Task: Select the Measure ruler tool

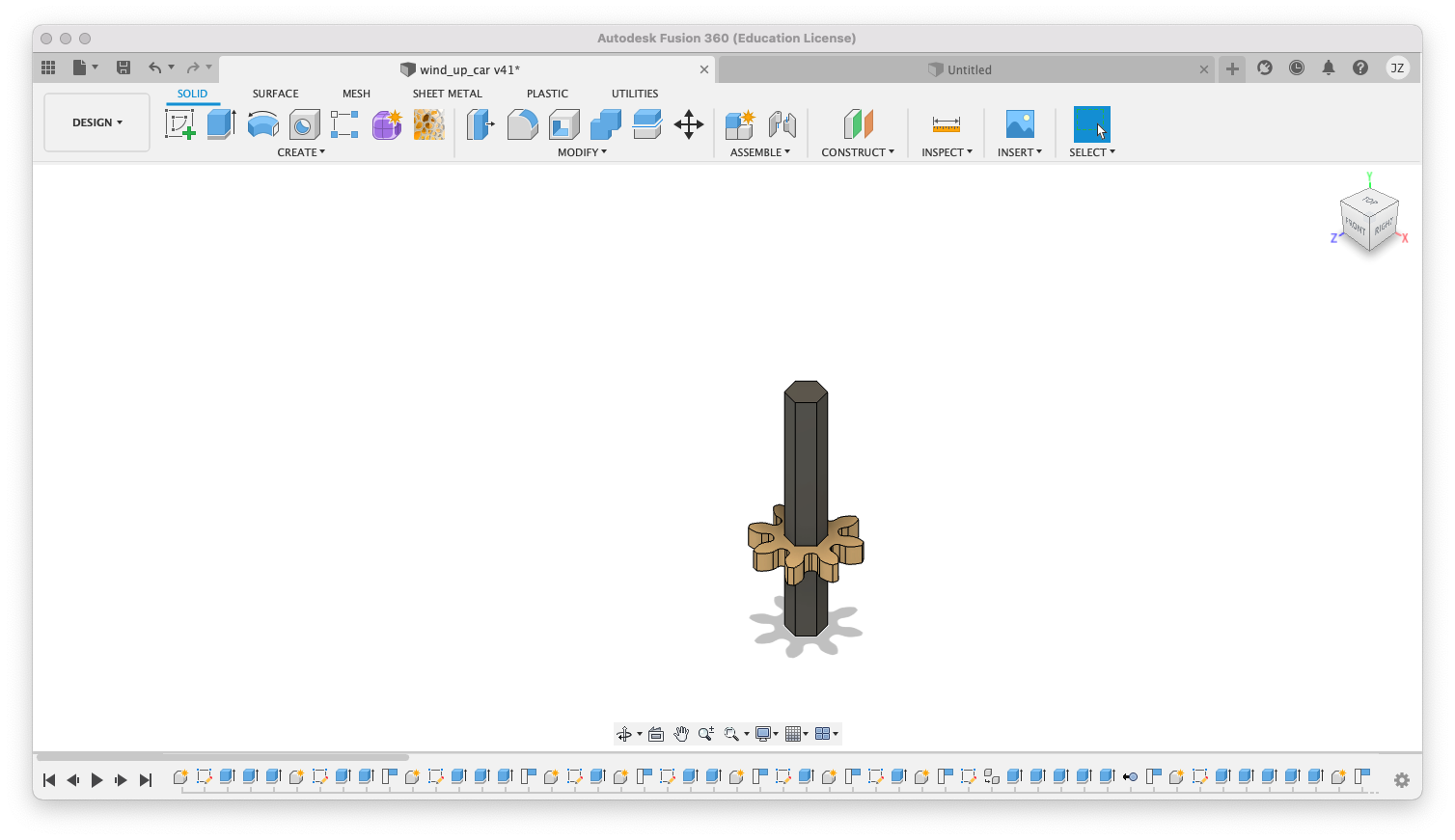Action: (947, 124)
